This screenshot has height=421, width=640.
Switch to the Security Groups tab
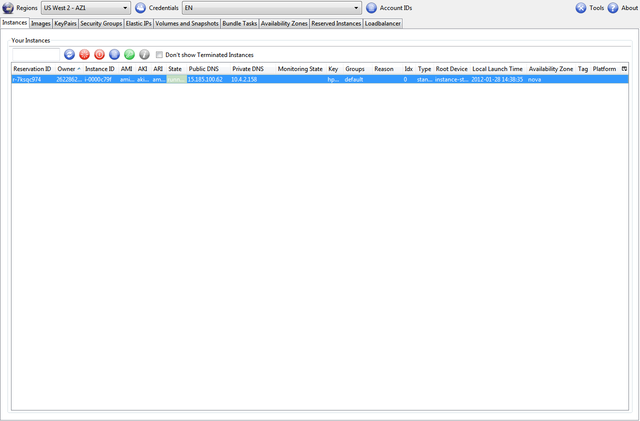click(x=100, y=23)
